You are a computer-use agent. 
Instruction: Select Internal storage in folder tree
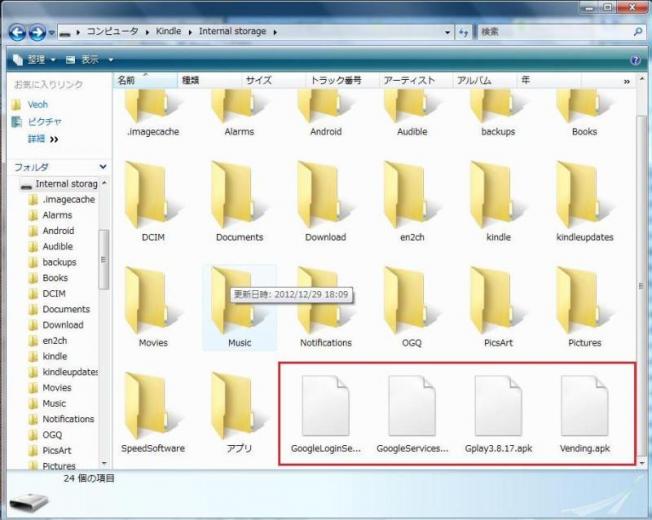[x=60, y=184]
